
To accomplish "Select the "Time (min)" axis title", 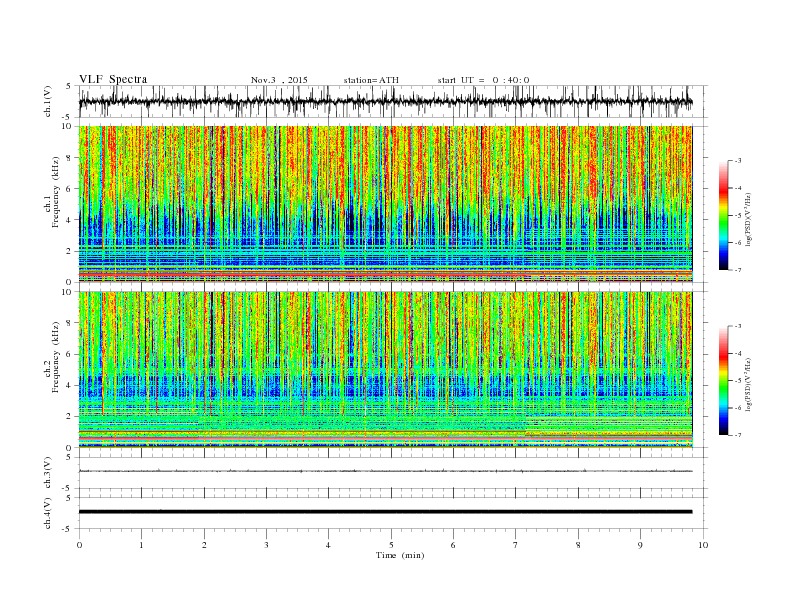I will point(400,555).
